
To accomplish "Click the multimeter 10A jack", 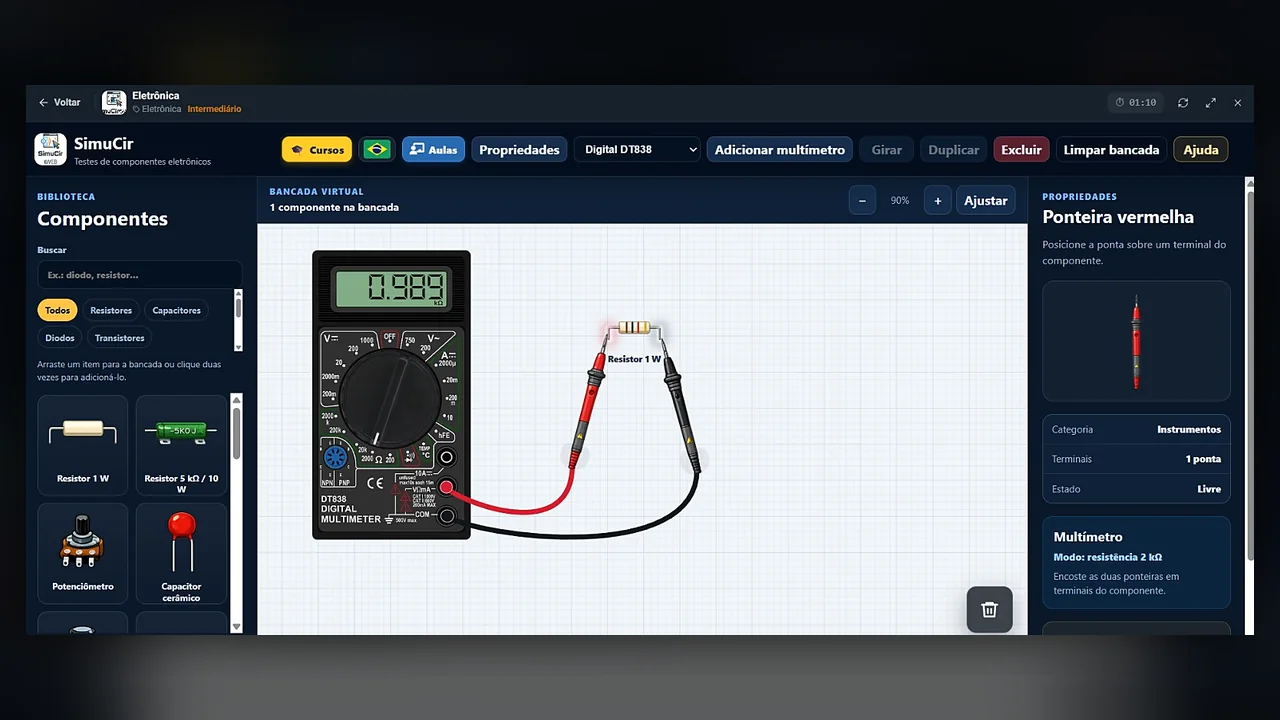I will (447, 458).
